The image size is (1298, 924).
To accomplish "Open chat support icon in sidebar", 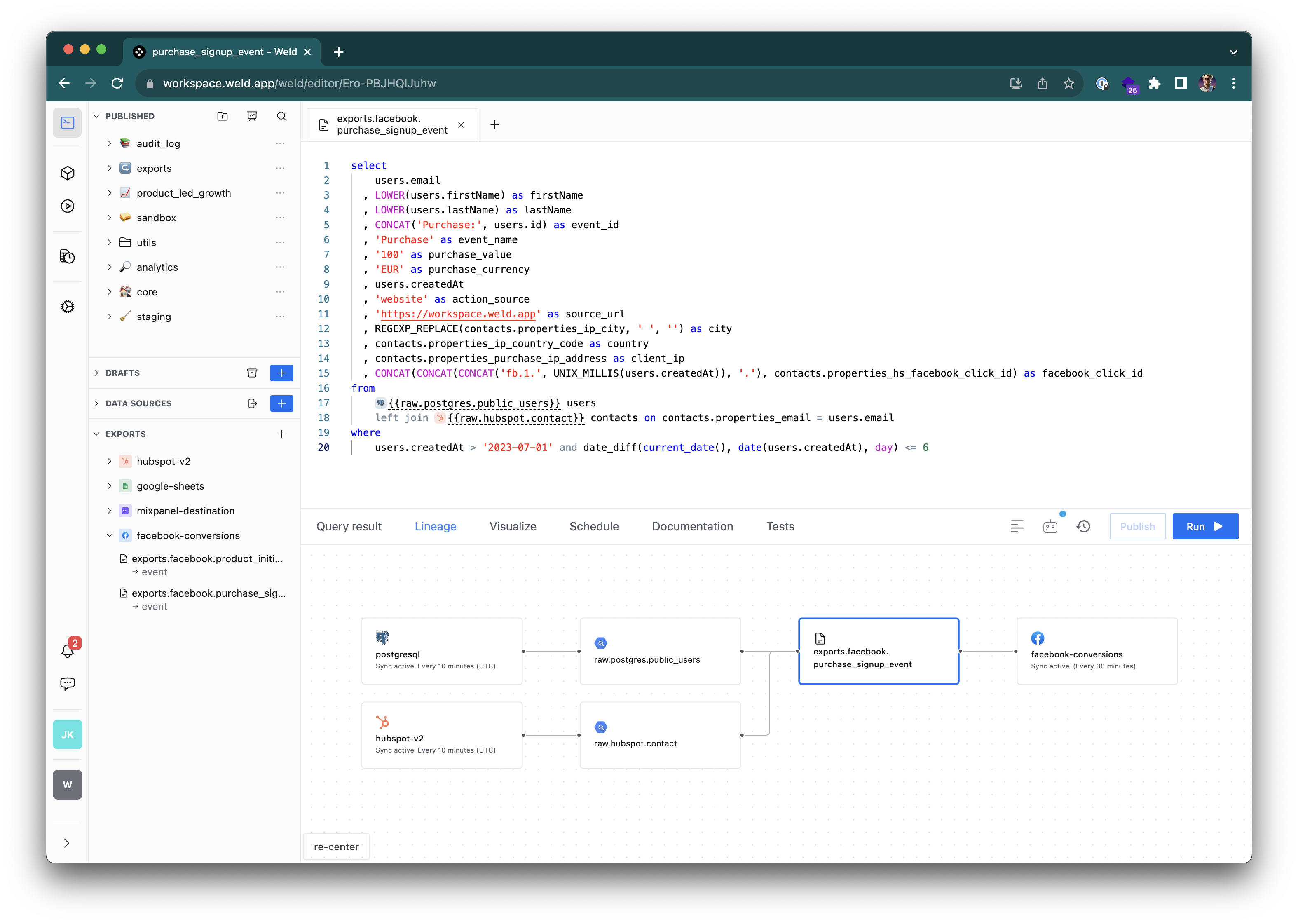I will pyautogui.click(x=68, y=683).
